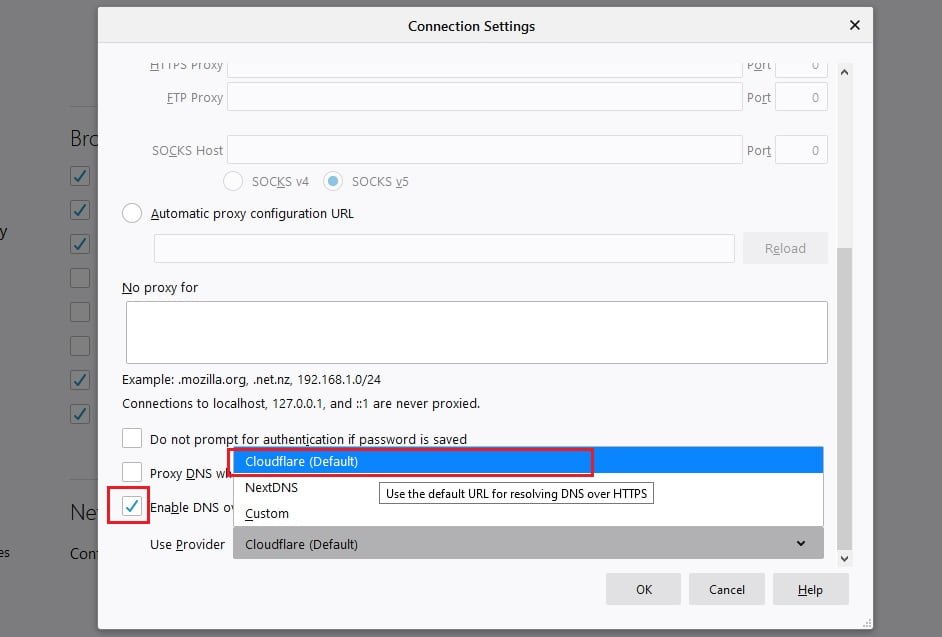Focus the No proxy for text area
942x637 pixels.
point(476,332)
